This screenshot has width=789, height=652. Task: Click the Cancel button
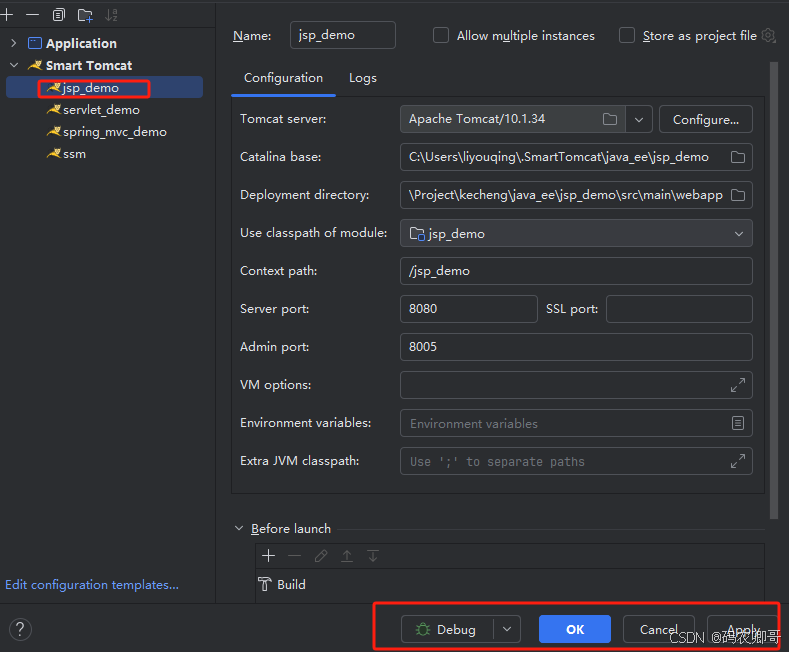point(659,629)
